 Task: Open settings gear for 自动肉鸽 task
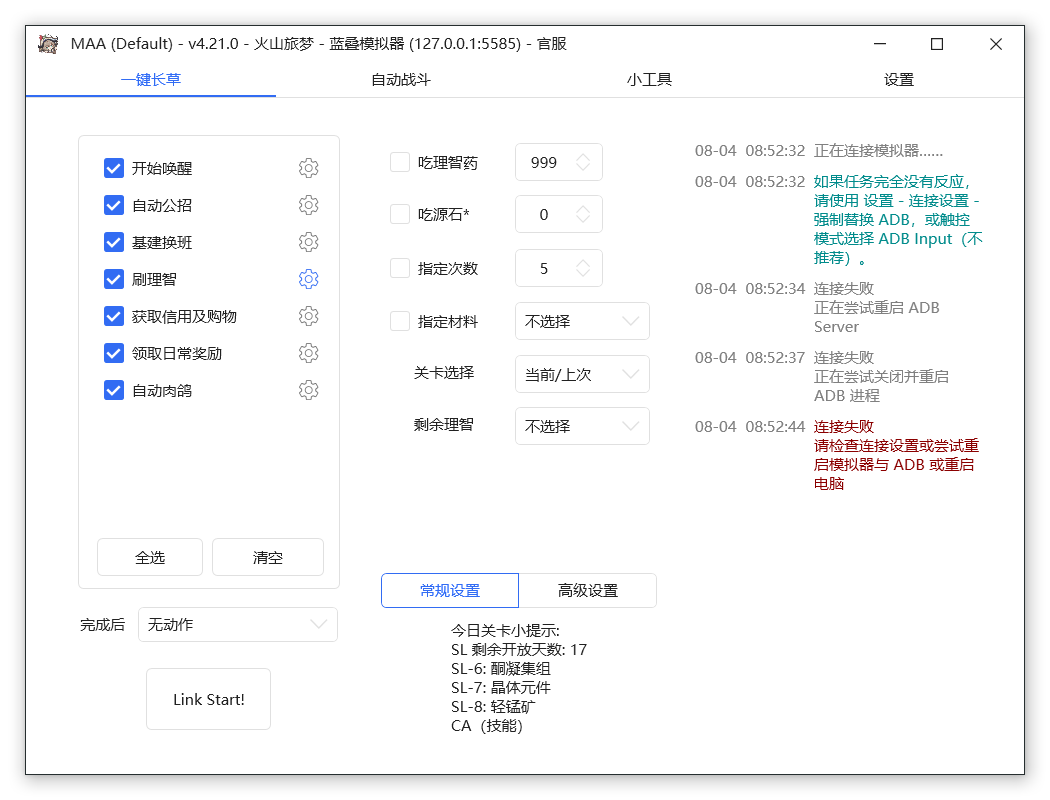[x=309, y=390]
